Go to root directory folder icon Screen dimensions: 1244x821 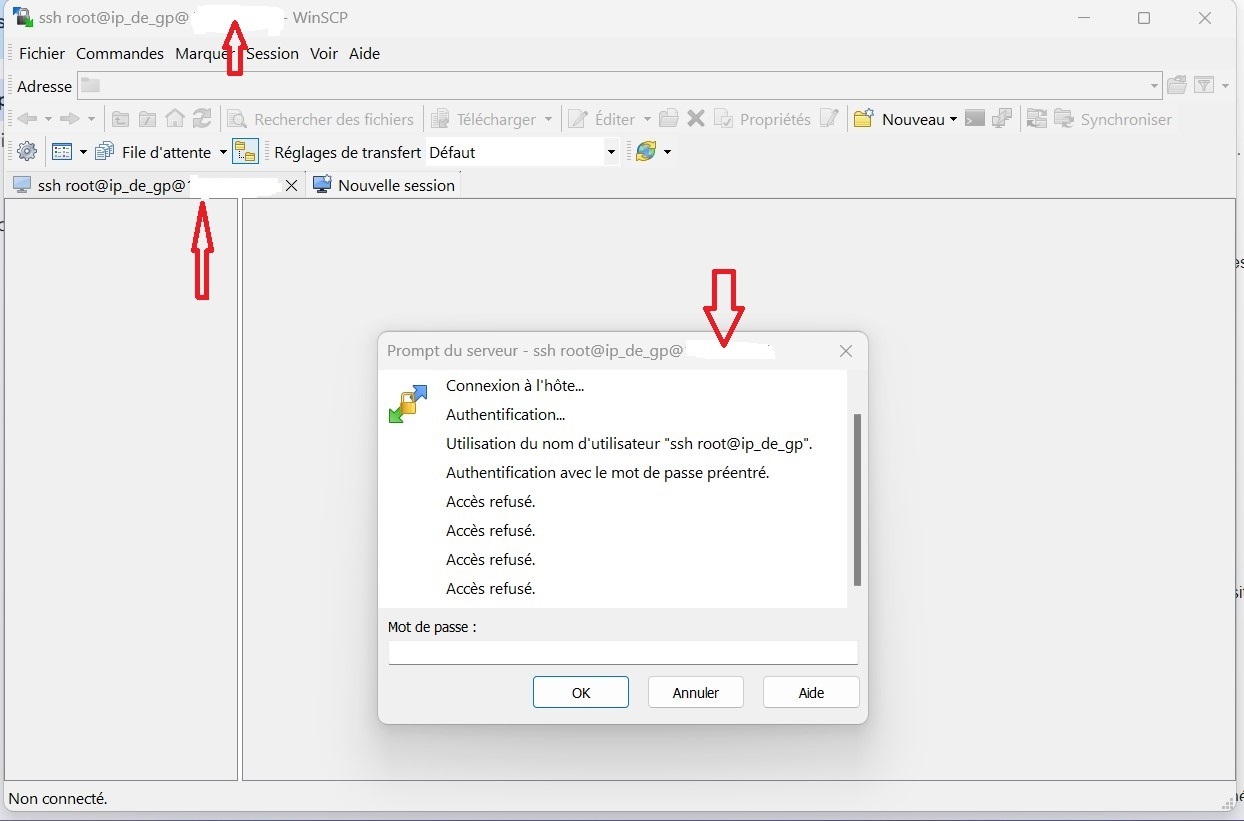click(x=147, y=119)
